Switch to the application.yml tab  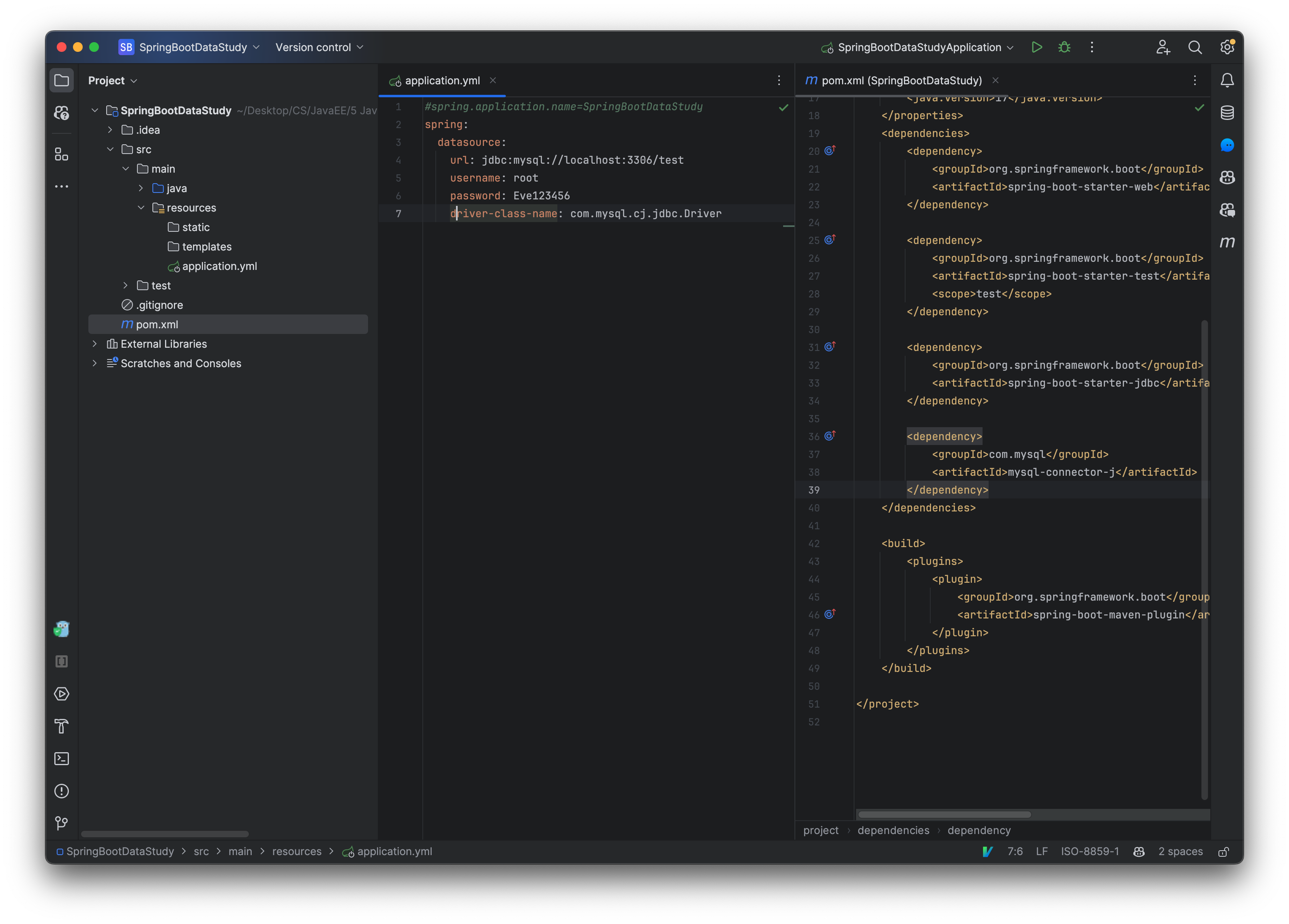pos(441,81)
